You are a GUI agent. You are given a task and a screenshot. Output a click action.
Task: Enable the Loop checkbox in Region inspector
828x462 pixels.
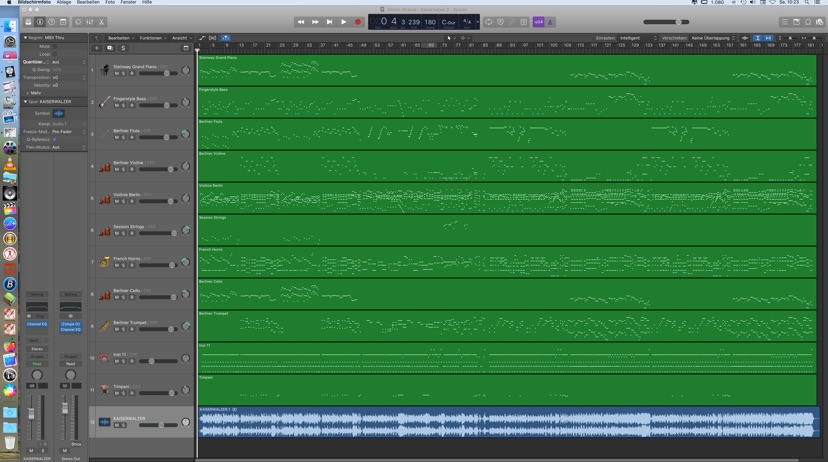pyautogui.click(x=54, y=54)
